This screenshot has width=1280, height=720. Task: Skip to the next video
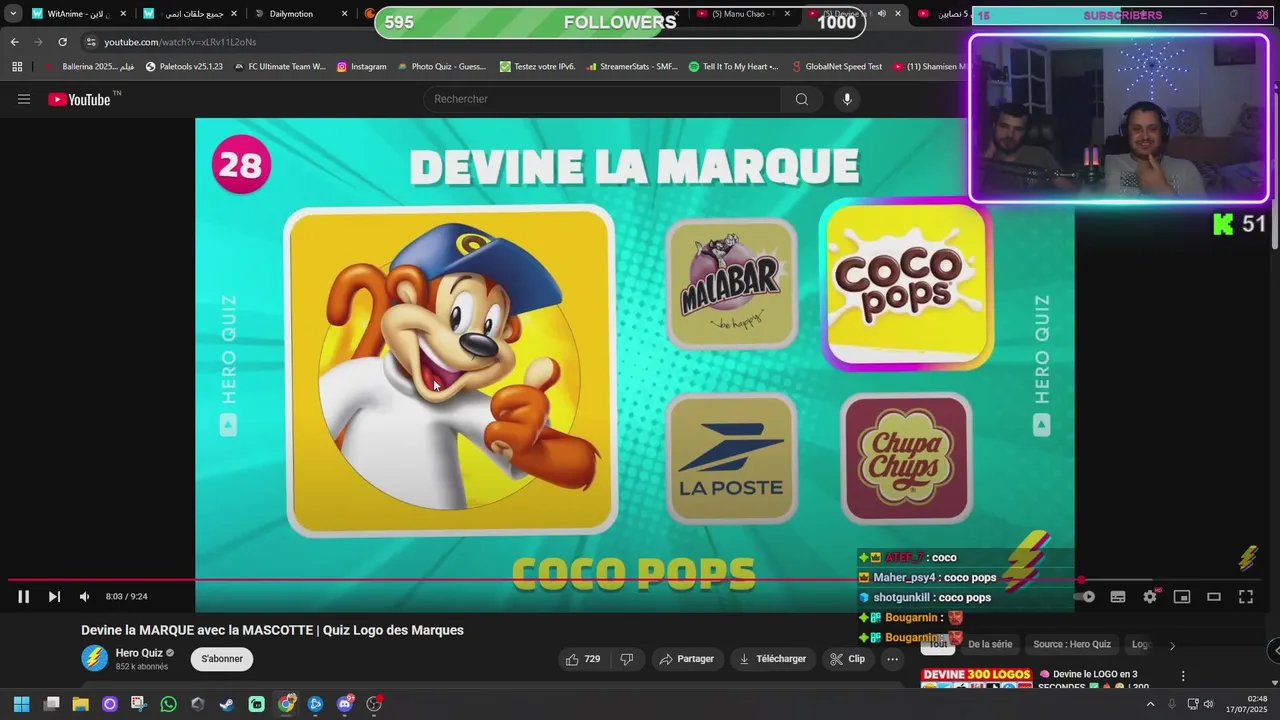point(54,597)
